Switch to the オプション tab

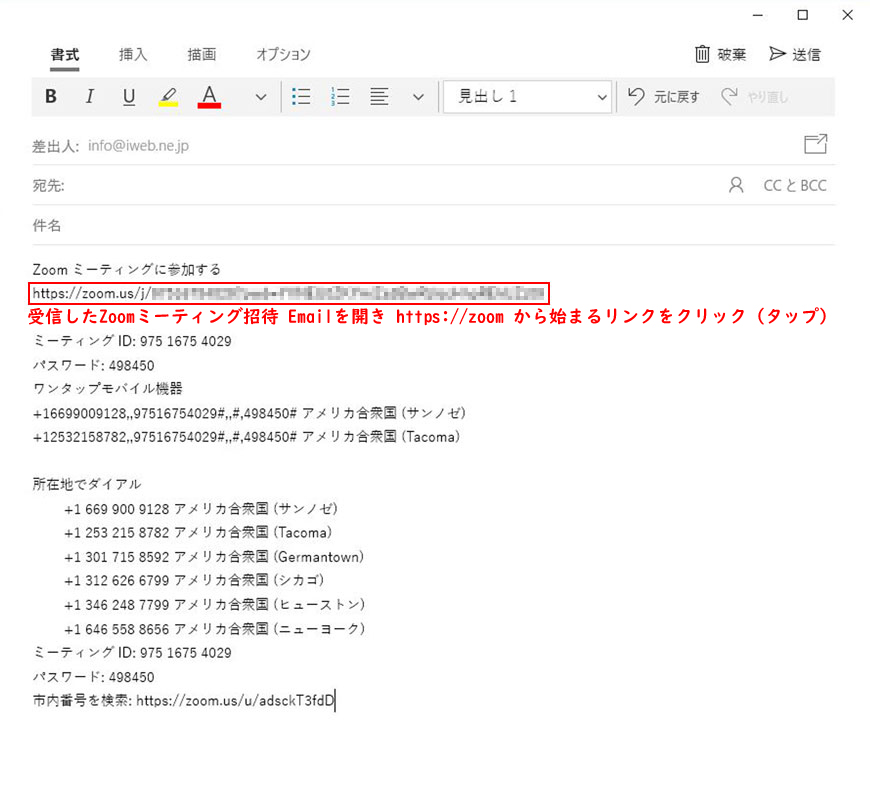point(284,54)
